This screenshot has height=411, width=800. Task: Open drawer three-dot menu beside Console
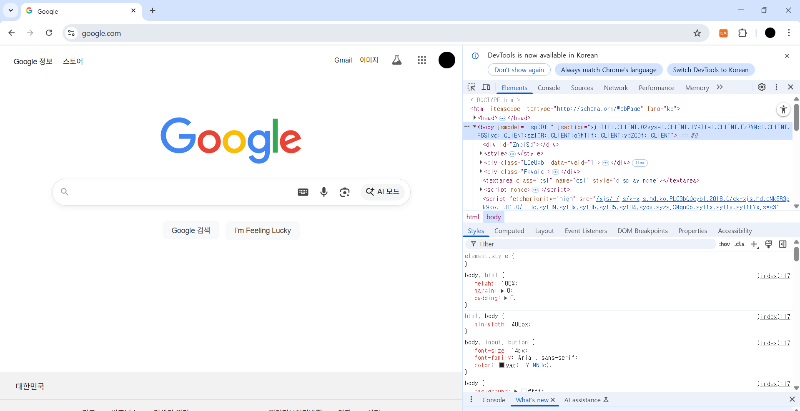coord(471,399)
